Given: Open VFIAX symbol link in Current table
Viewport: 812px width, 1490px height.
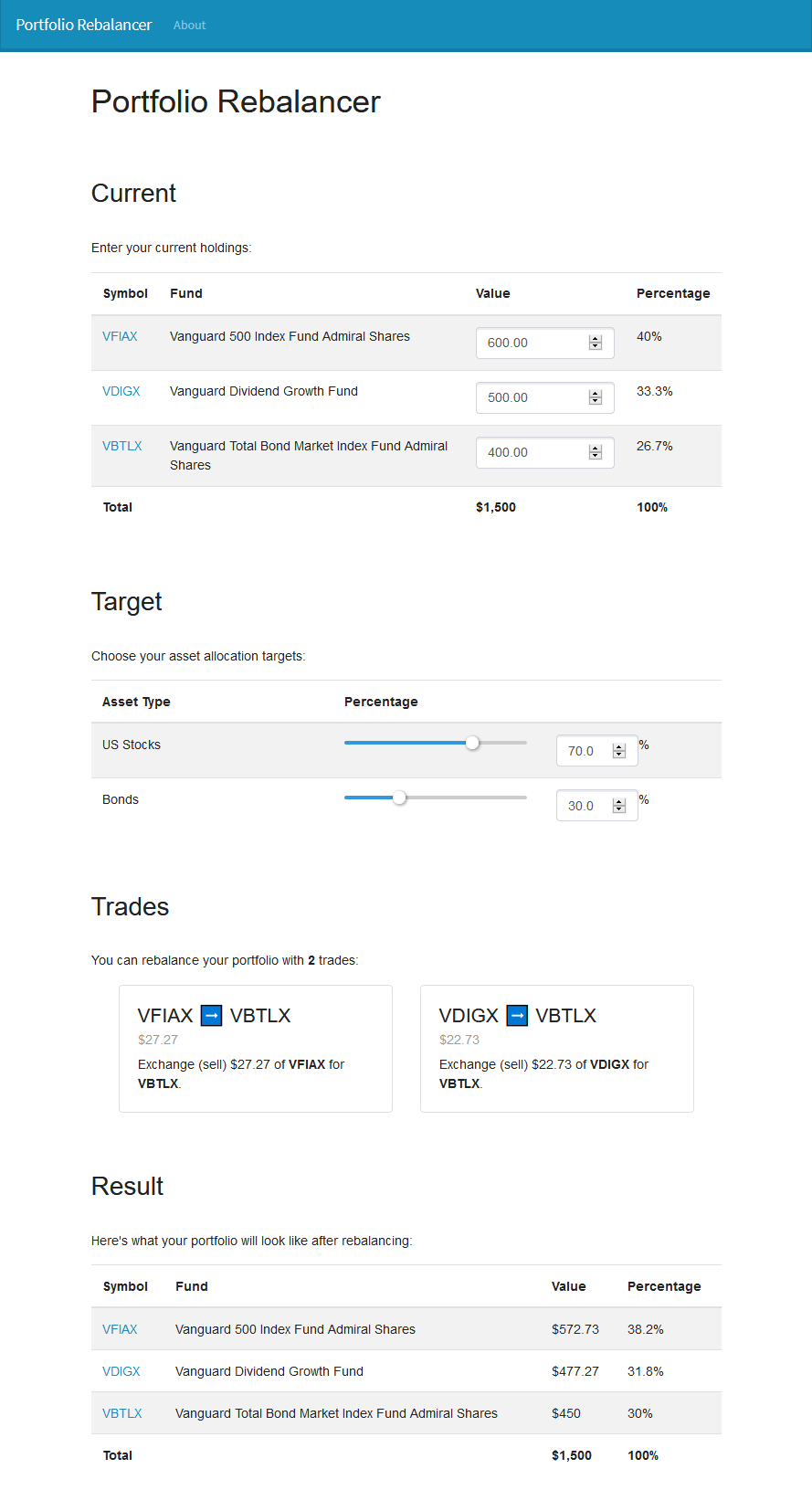Looking at the screenshot, I should [x=120, y=336].
